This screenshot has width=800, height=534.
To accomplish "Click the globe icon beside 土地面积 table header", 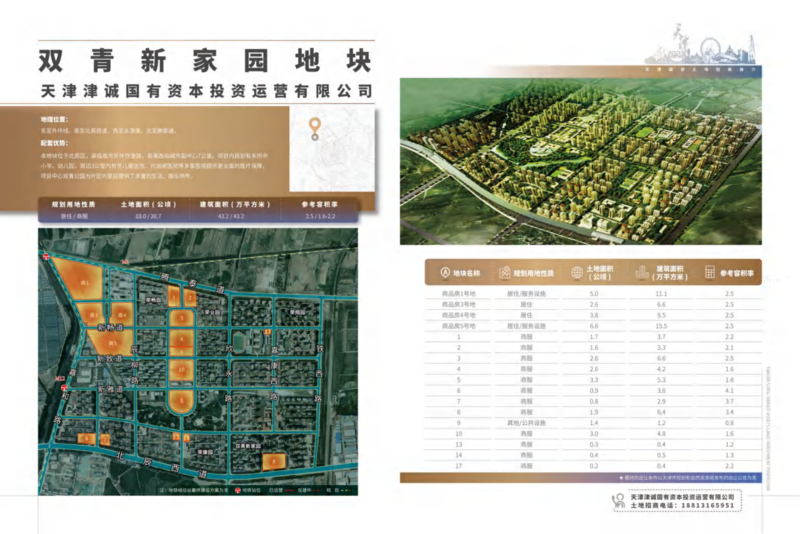I will 577,273.
